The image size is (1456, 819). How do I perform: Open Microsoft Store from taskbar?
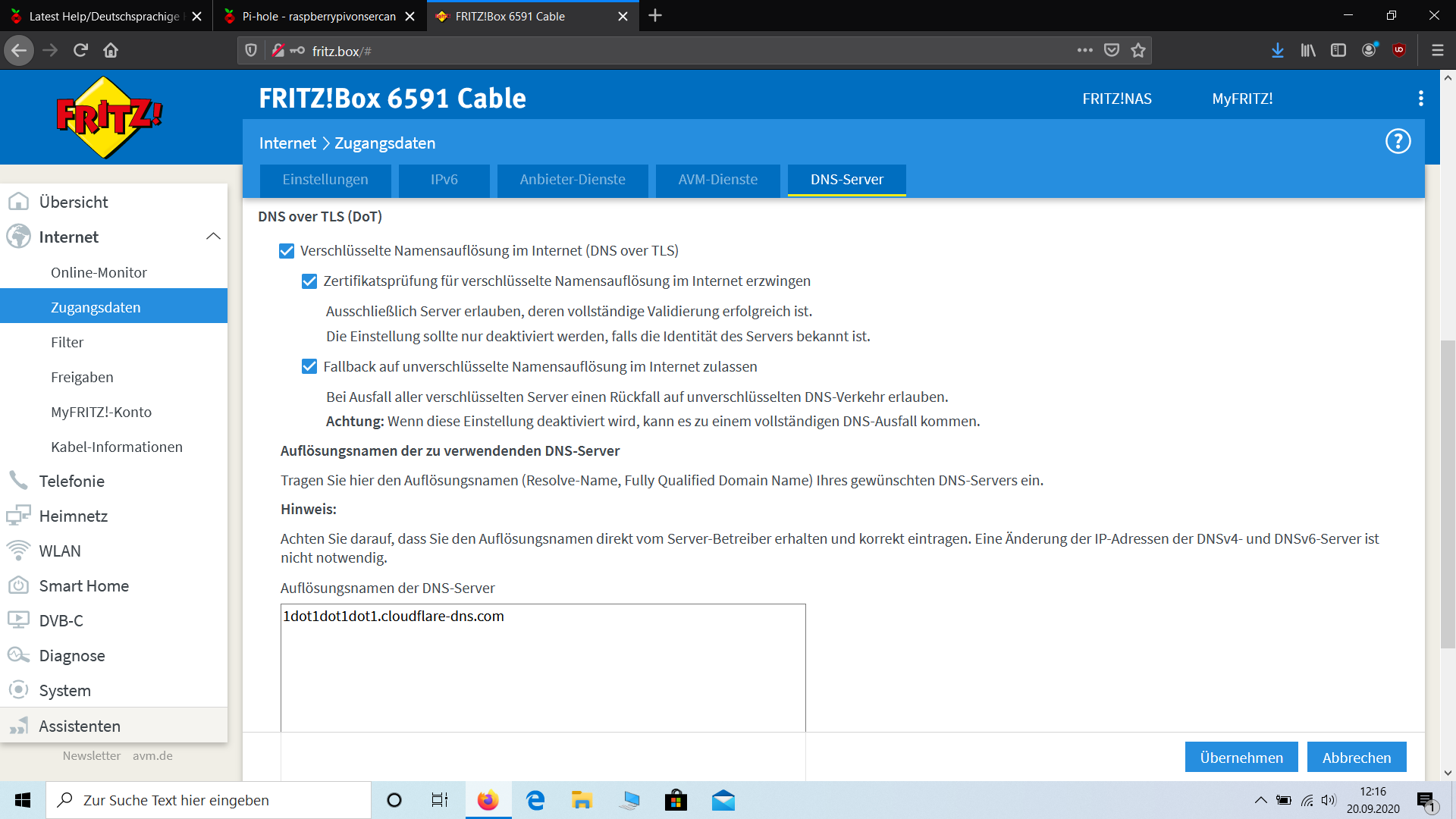pos(676,800)
